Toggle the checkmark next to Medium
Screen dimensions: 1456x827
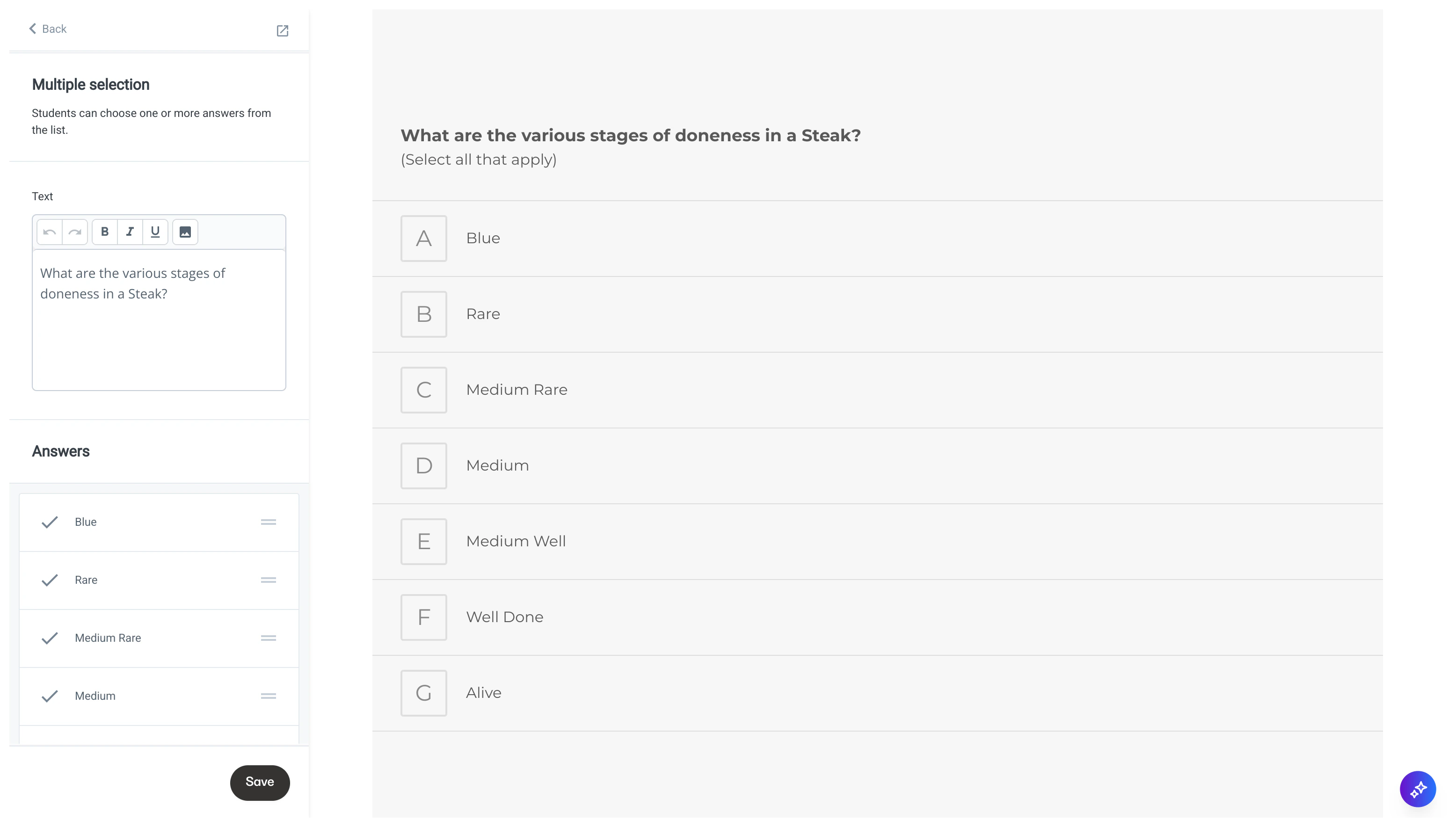50,696
